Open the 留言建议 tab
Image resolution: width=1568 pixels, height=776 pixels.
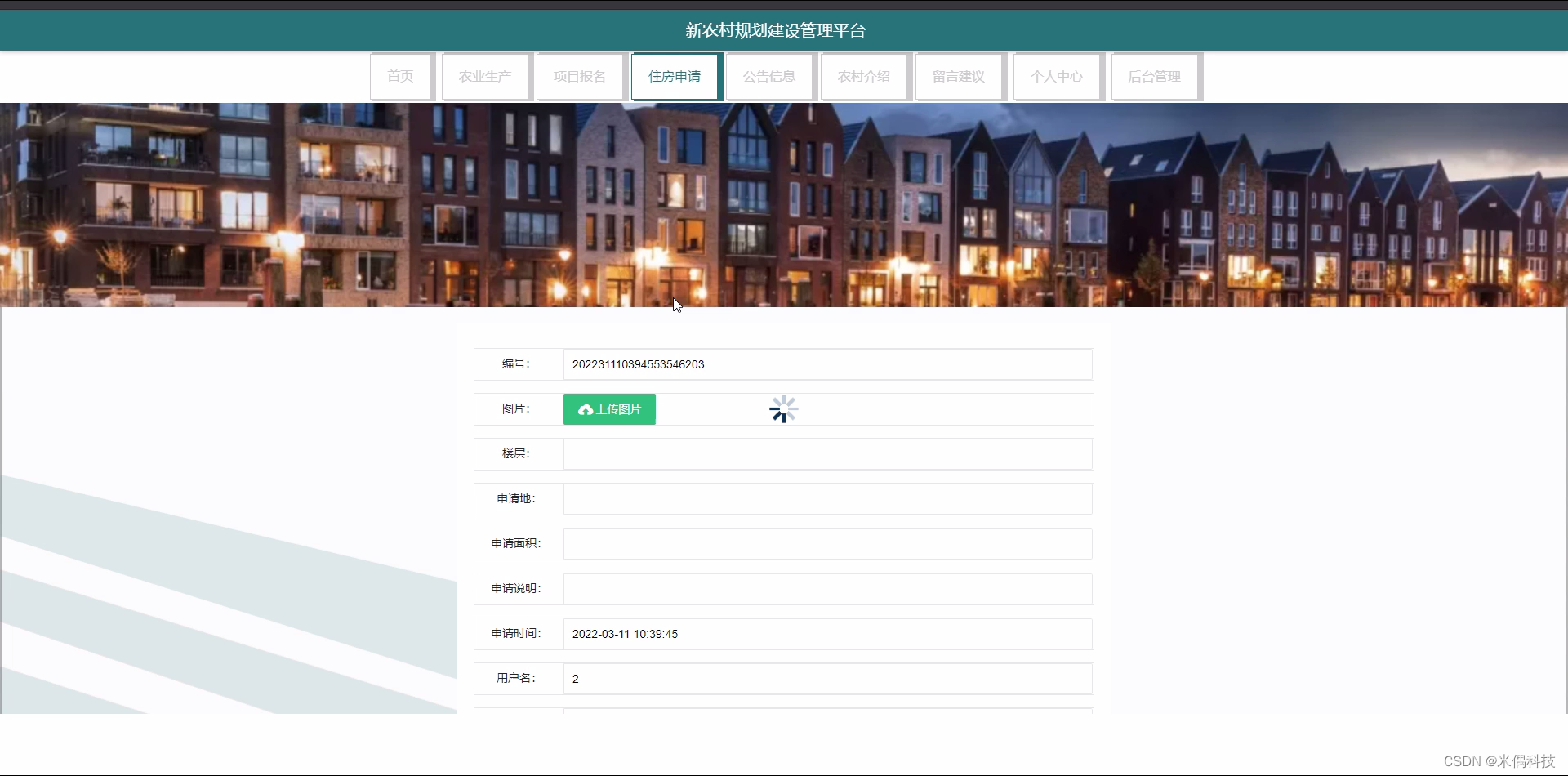point(959,76)
